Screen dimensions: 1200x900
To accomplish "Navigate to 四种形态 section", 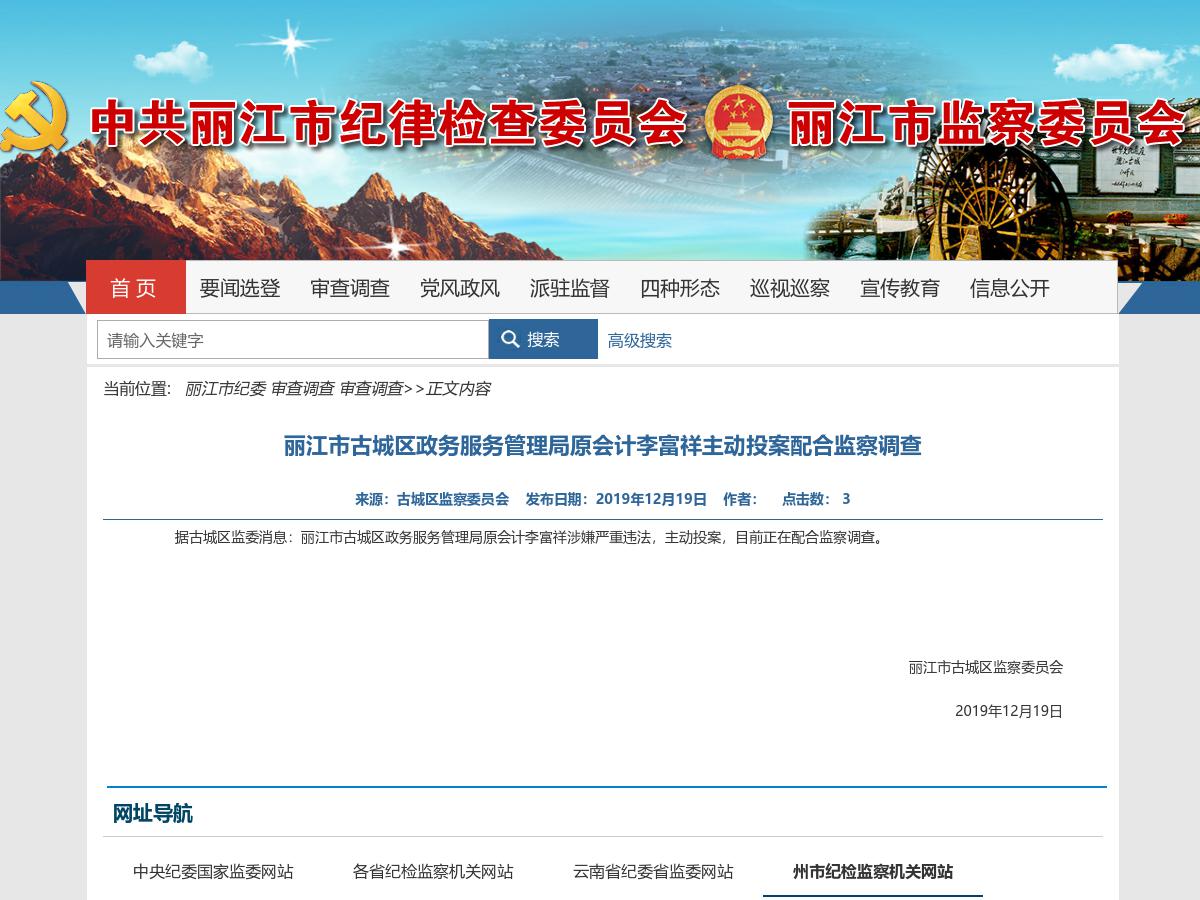I will click(680, 288).
